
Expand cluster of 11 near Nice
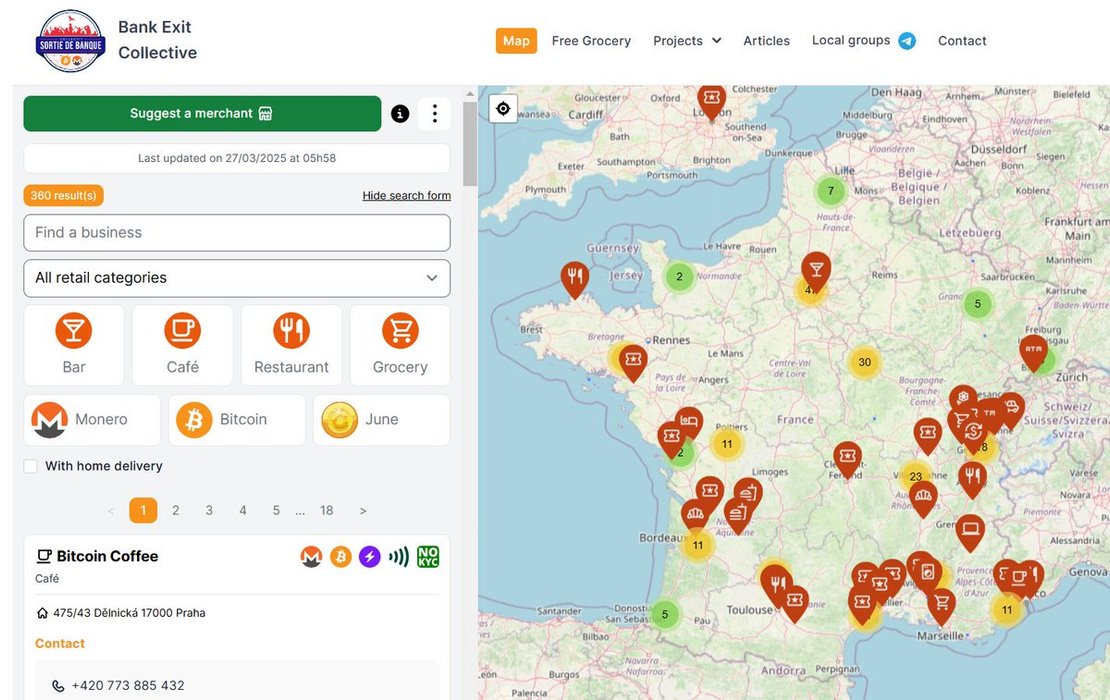pyautogui.click(x=1007, y=609)
